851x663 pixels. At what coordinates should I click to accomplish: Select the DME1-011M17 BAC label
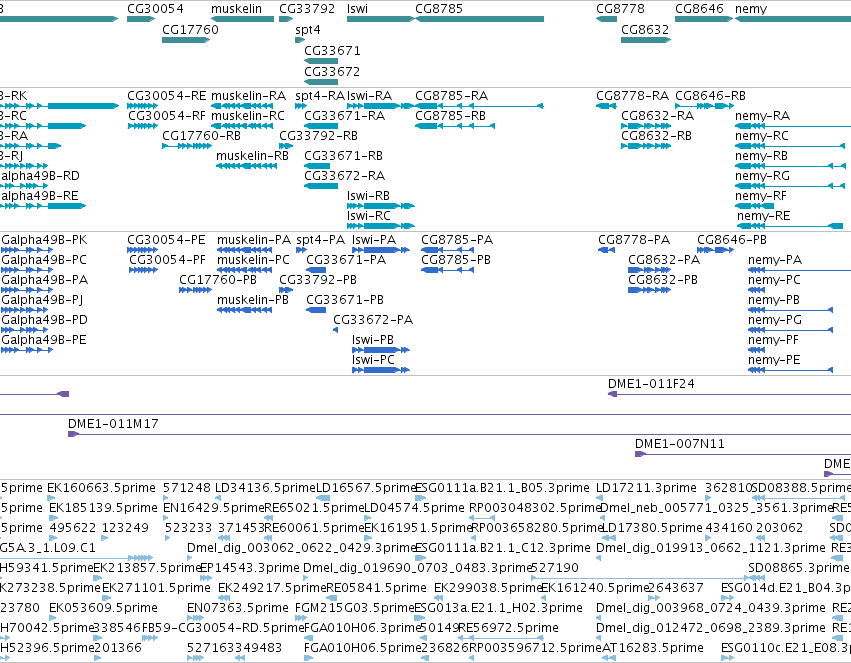pyautogui.click(x=113, y=424)
